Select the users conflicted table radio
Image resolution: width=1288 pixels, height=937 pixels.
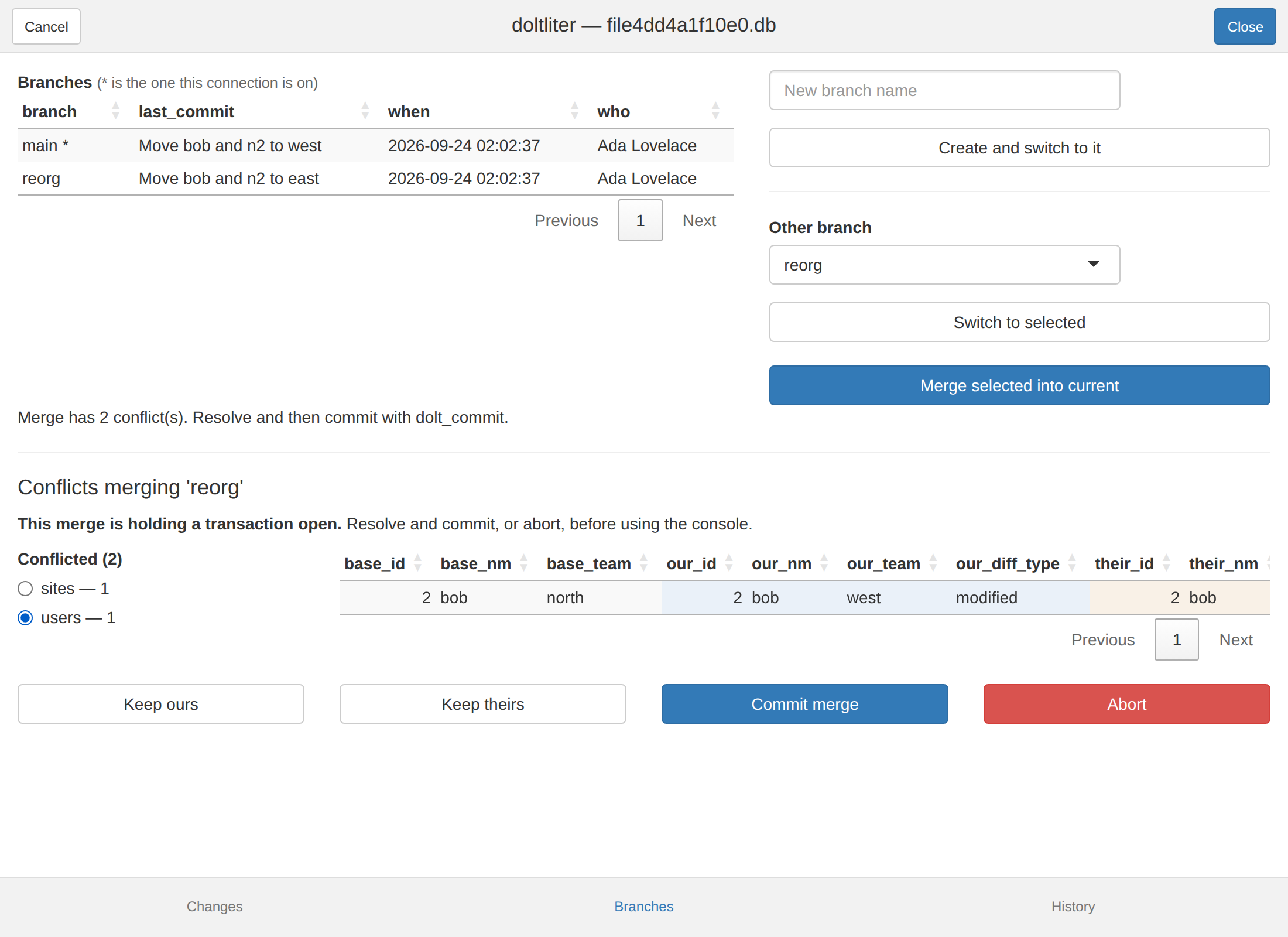click(25, 618)
